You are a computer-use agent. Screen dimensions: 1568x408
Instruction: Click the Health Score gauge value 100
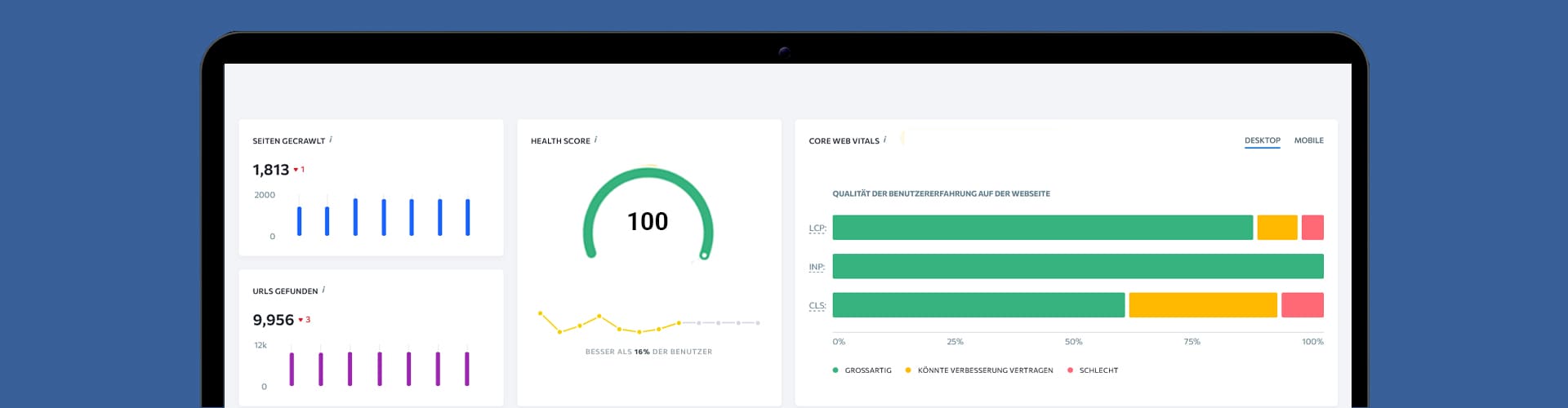648,221
